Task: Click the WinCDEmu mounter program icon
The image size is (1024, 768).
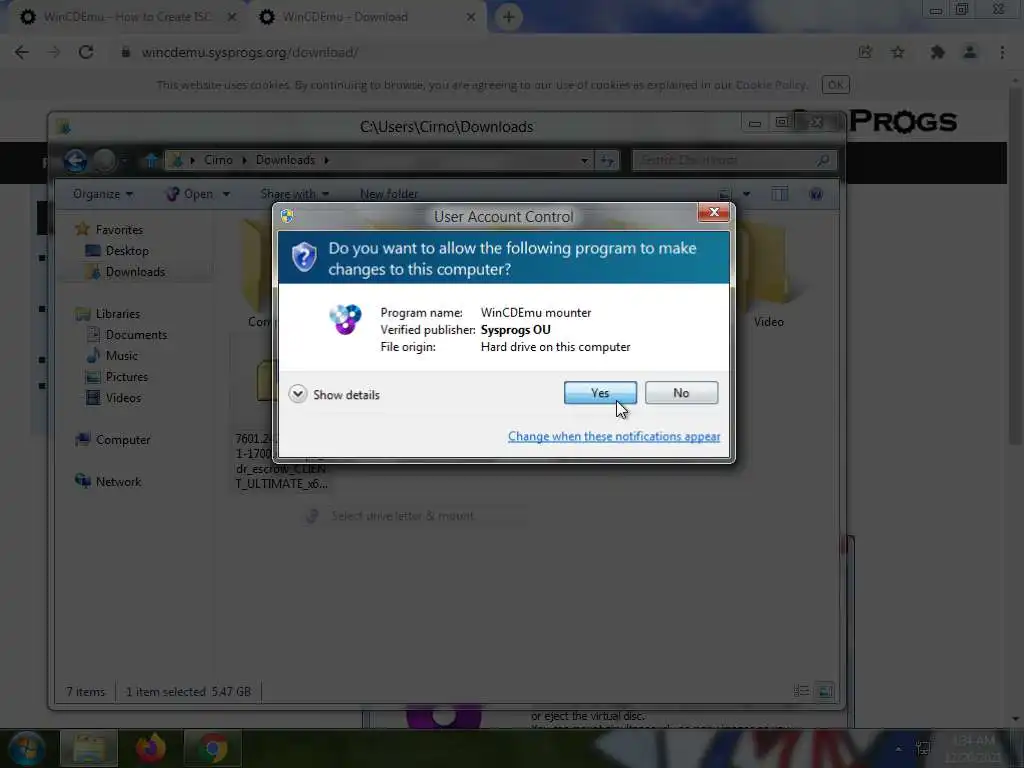Action: coord(345,319)
